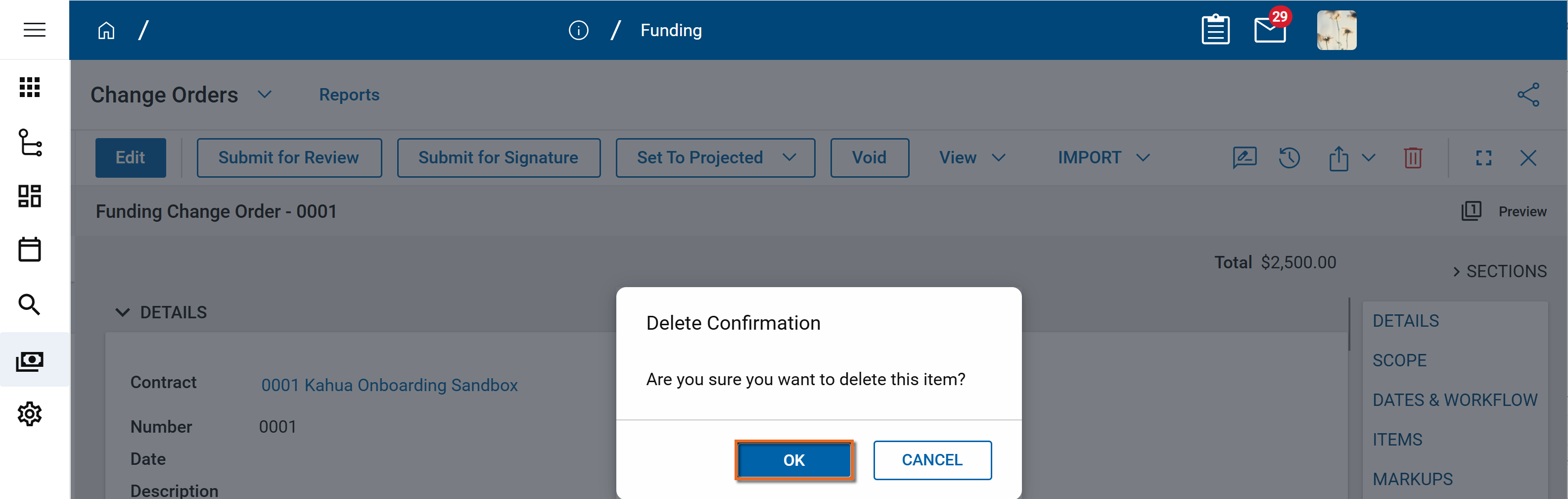Click the user profile avatar thumbnail
Image resolution: width=1568 pixels, height=499 pixels.
[1336, 30]
